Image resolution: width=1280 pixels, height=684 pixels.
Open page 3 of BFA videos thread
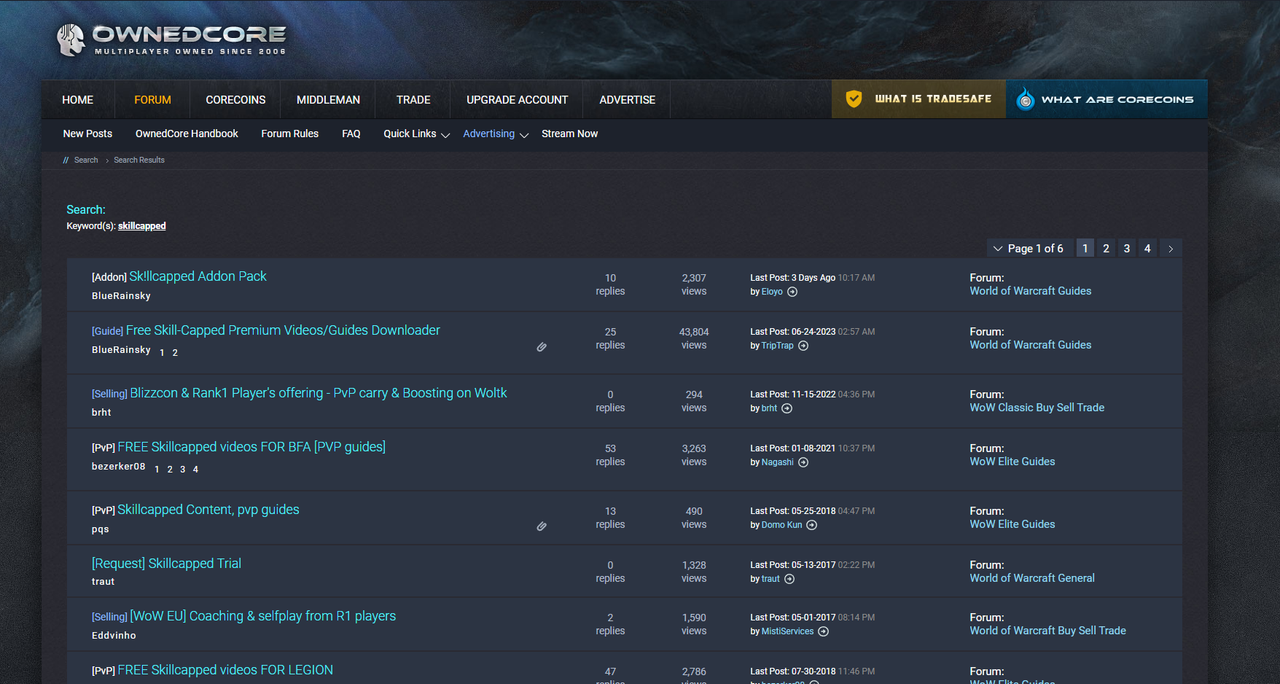tap(182, 469)
